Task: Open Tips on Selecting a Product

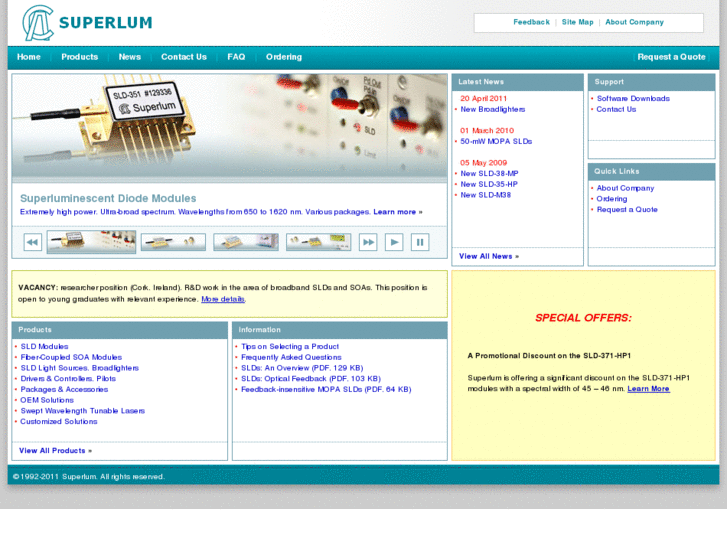Action: (290, 346)
